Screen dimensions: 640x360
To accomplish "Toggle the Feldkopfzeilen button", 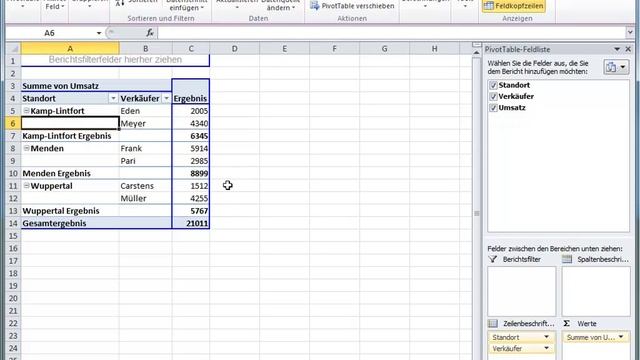I will [x=513, y=6].
